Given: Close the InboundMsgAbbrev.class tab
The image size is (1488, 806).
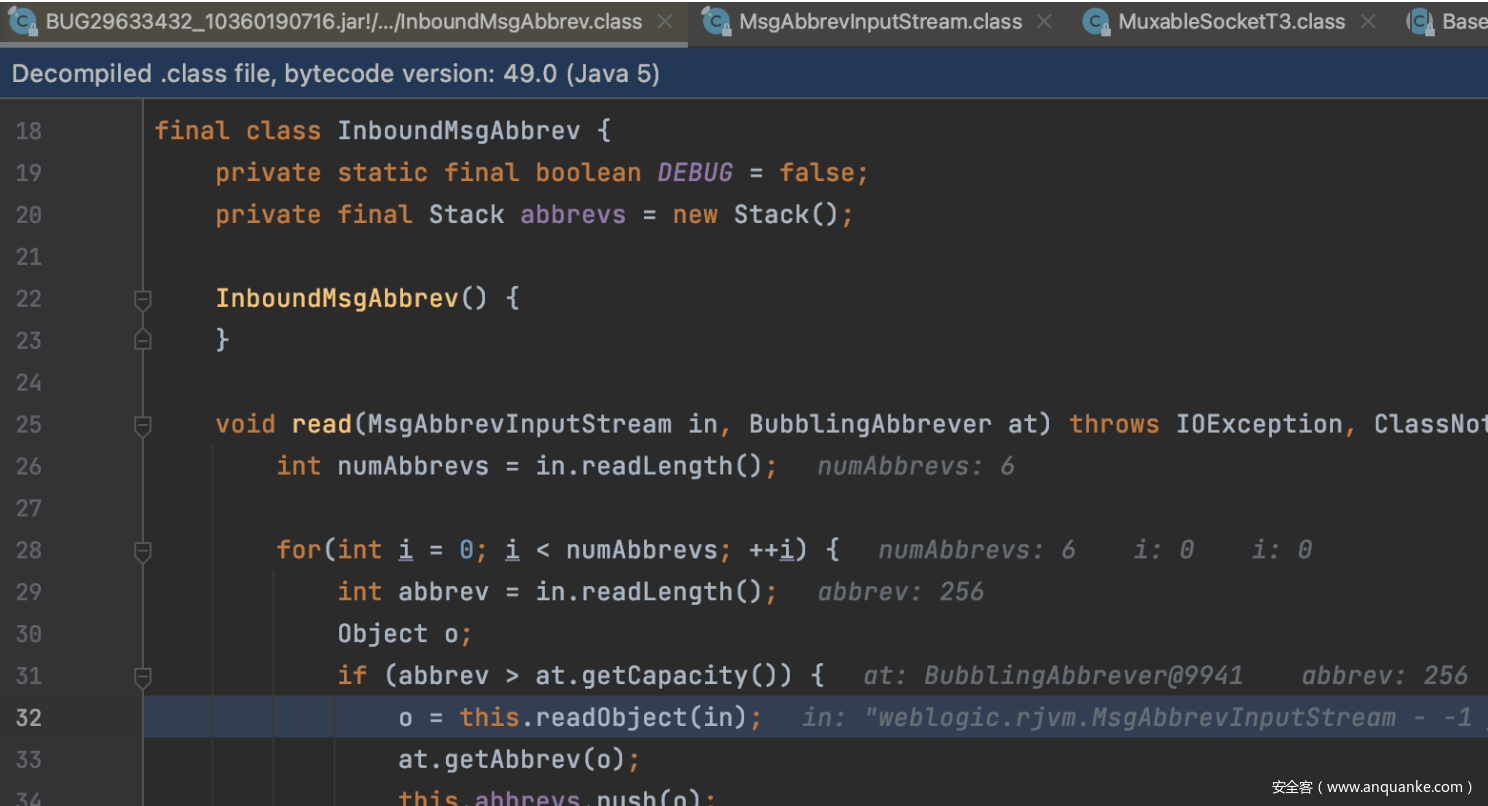Looking at the screenshot, I should pos(665,22).
